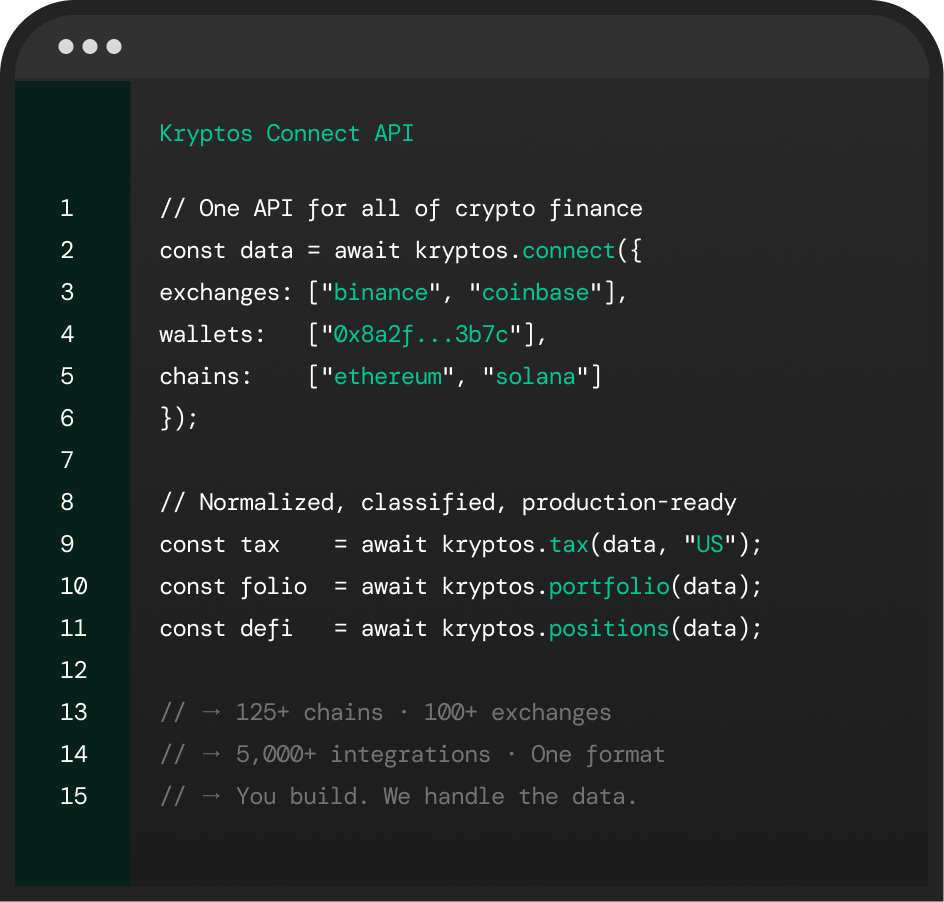Viewport: 944px width, 902px height.
Task: Click the middle window control dot
Action: 90,46
